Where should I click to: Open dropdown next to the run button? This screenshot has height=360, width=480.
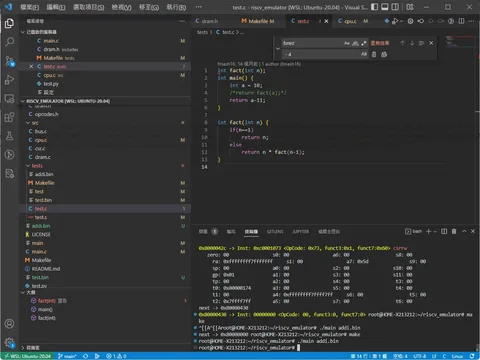coord(401,21)
